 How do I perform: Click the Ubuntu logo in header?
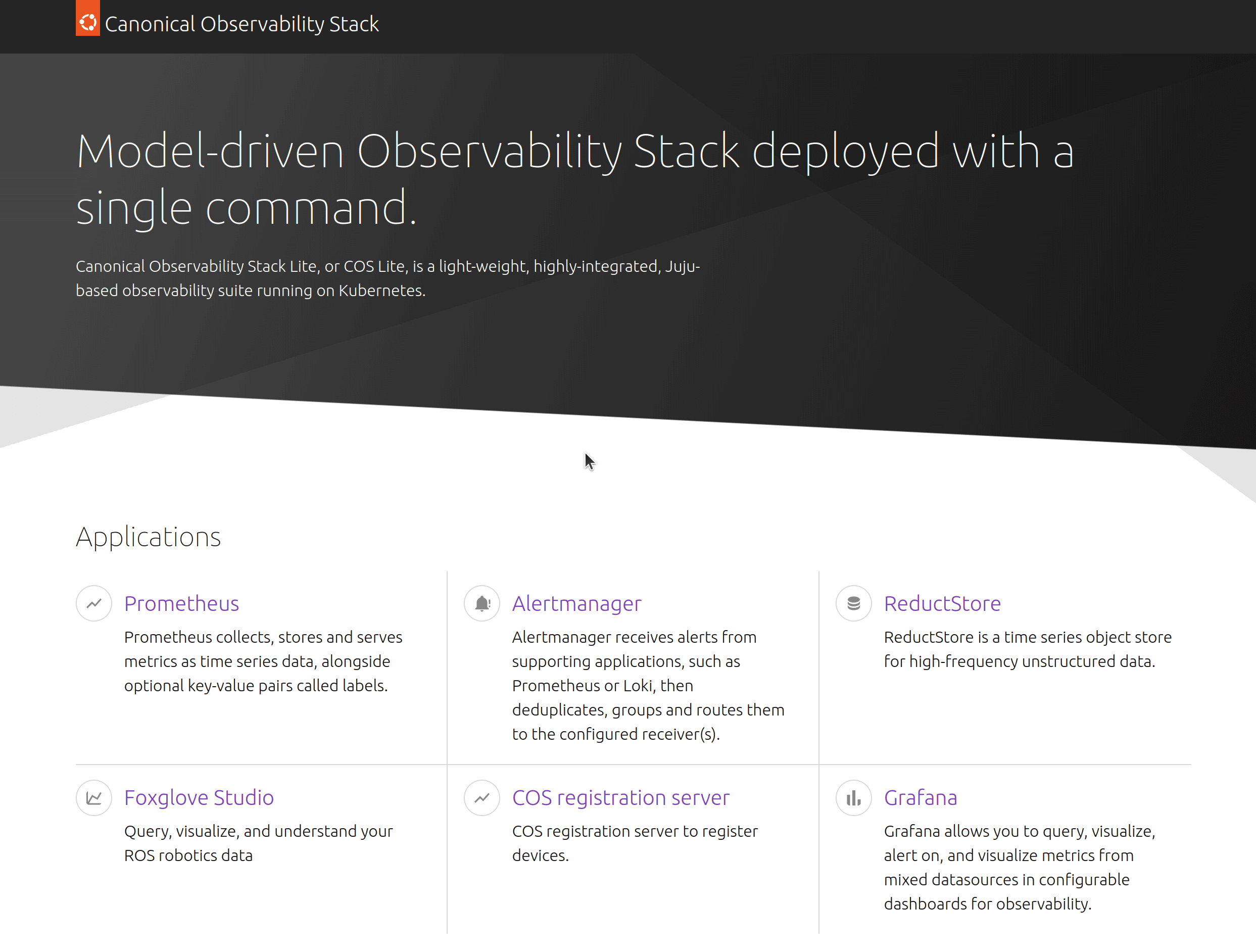click(x=87, y=22)
